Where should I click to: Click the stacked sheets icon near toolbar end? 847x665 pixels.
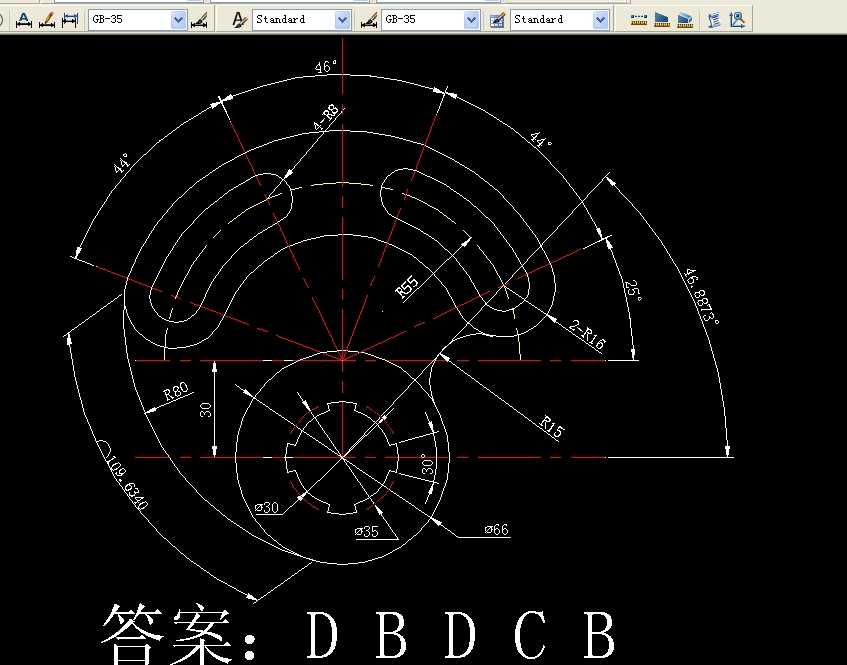(714, 20)
